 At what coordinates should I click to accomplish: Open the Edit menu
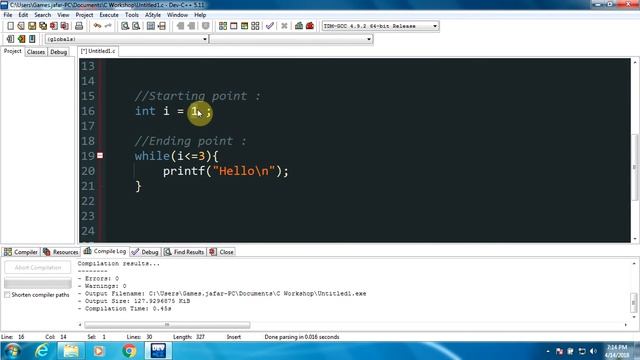click(x=23, y=15)
